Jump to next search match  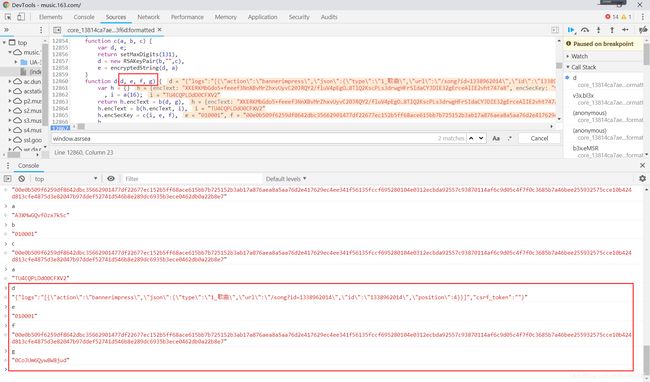click(481, 138)
